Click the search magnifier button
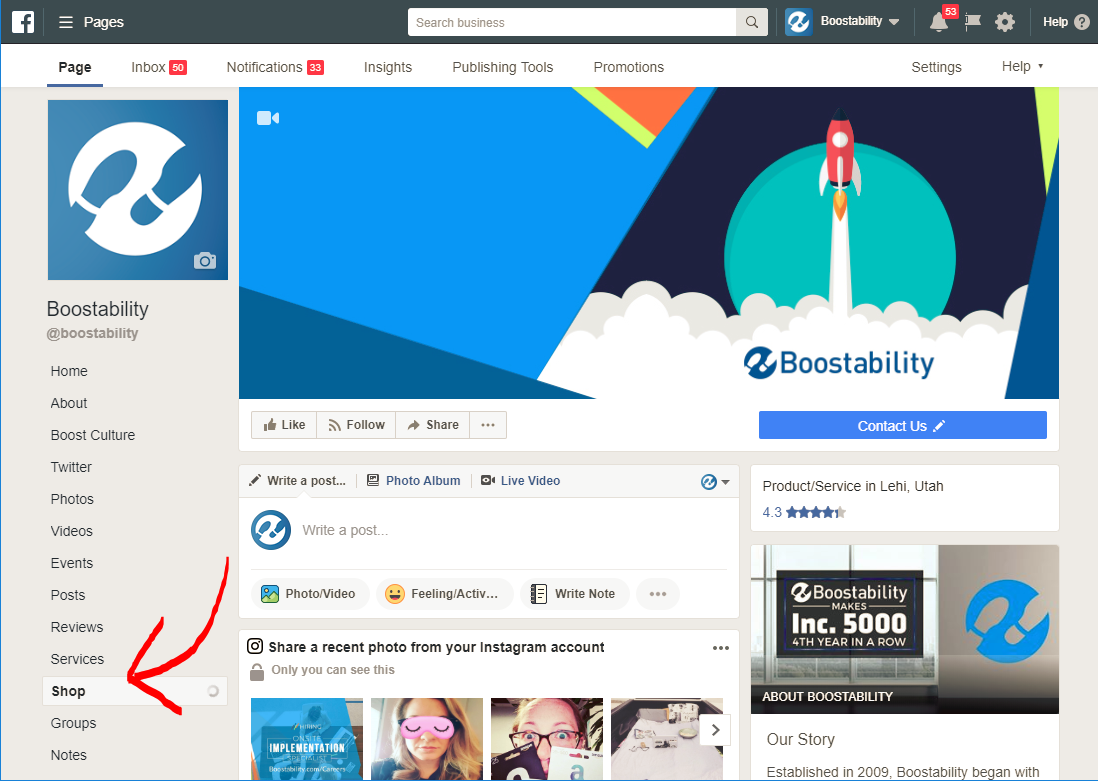1098x781 pixels. click(x=751, y=22)
